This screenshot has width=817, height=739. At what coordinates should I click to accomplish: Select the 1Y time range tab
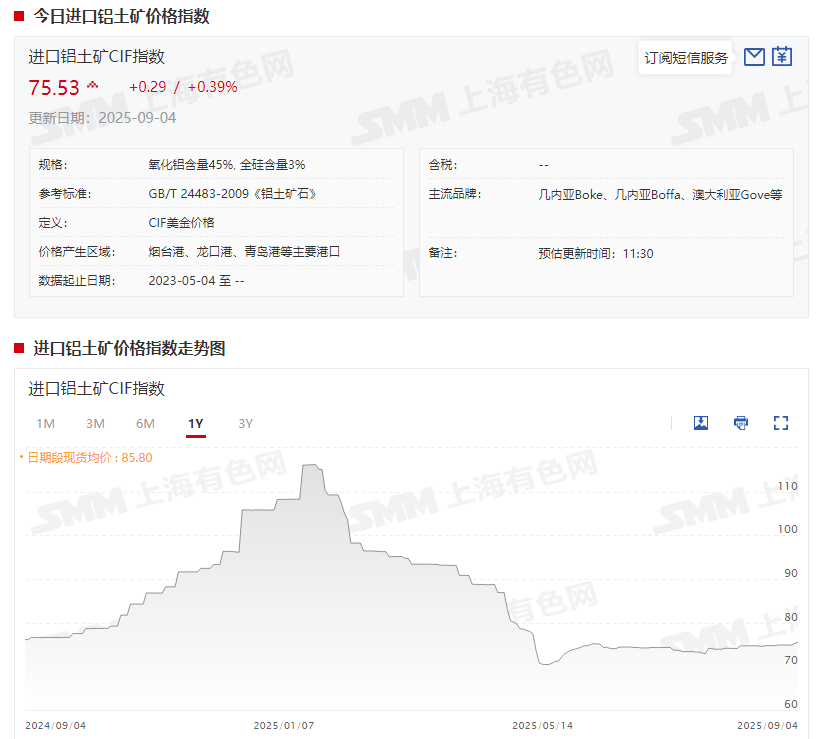click(x=196, y=424)
